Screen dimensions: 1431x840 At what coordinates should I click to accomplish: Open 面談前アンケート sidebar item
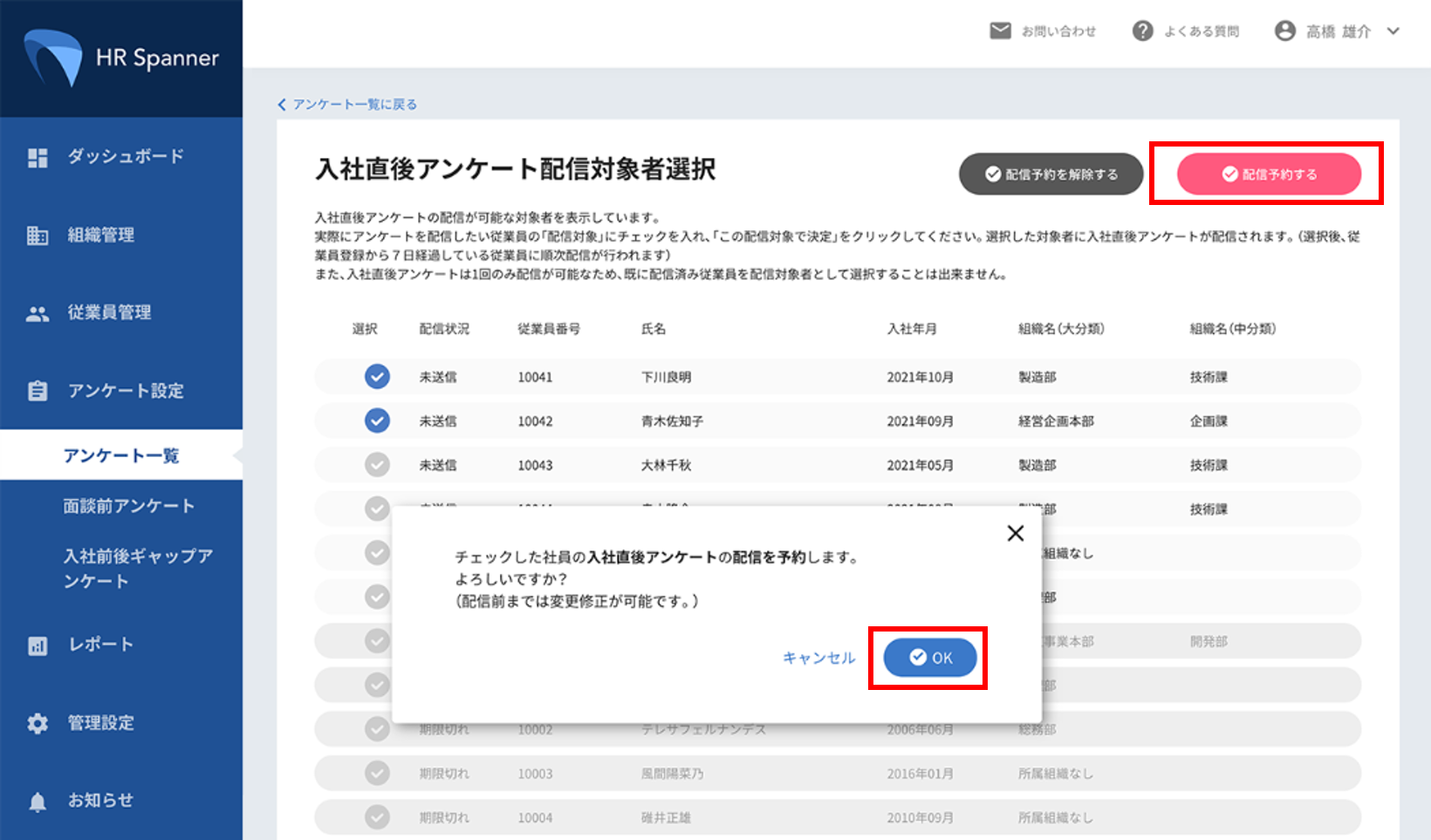[128, 507]
